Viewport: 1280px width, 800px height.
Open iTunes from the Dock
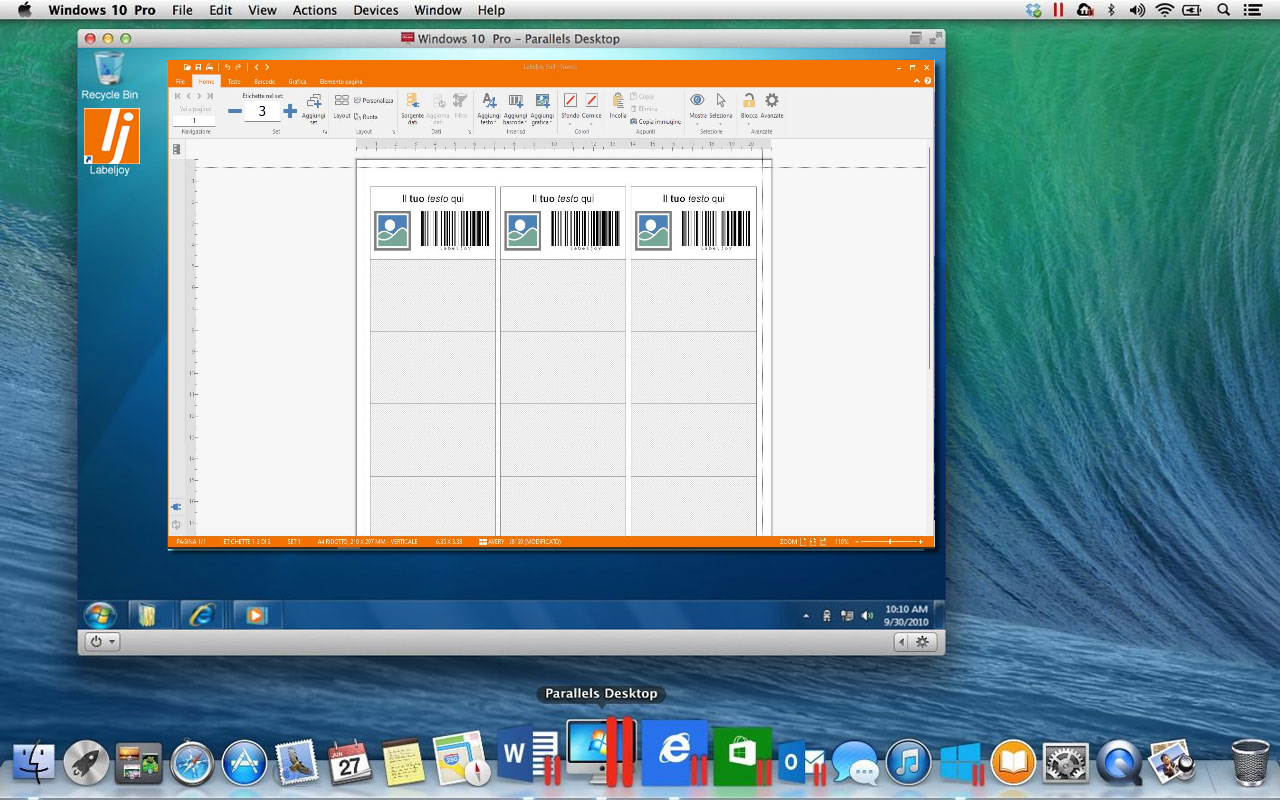coord(908,763)
